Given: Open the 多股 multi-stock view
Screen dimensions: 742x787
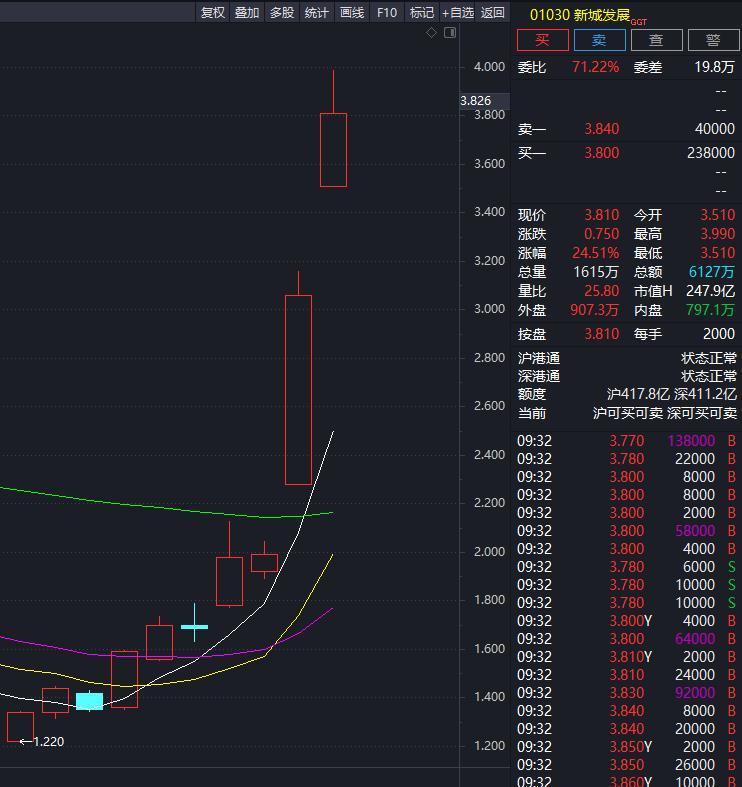Looking at the screenshot, I should point(282,13).
